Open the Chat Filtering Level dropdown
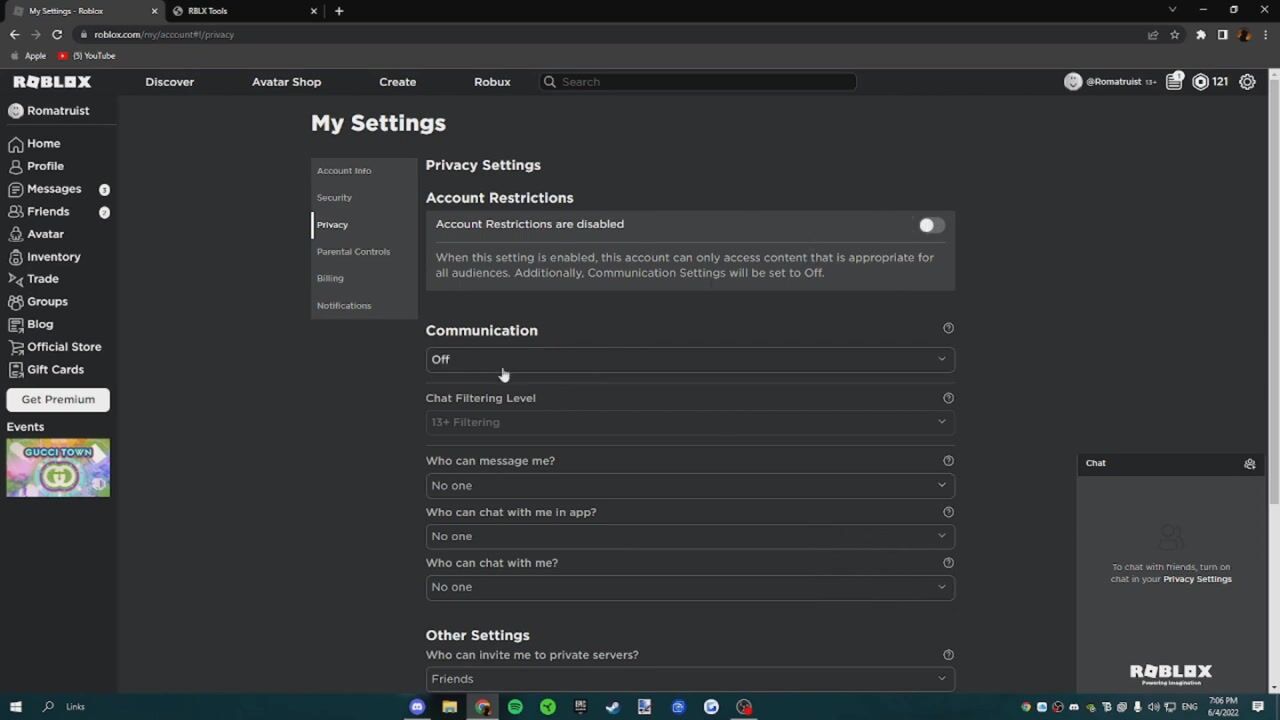This screenshot has width=1280, height=720. coord(690,422)
